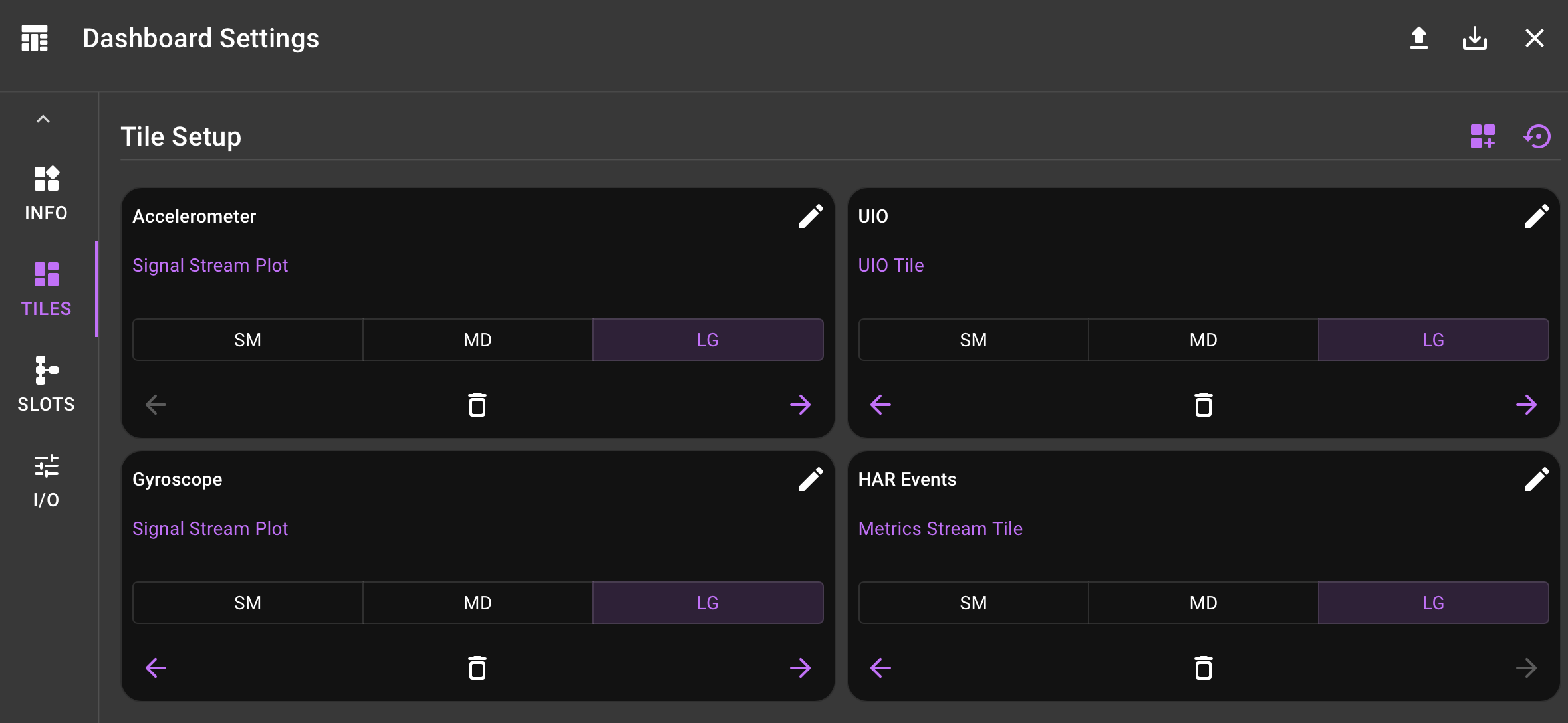This screenshot has width=1568, height=723.
Task: Set UIO tile size to MD
Action: coord(1203,340)
